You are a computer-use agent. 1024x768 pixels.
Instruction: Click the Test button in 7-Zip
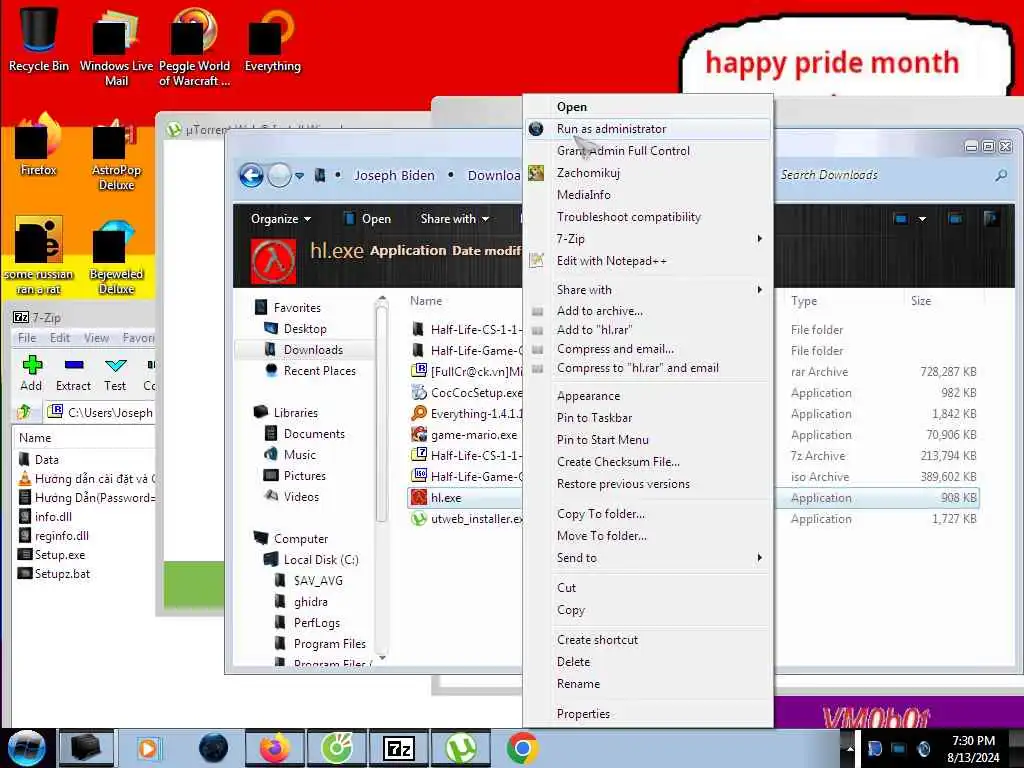[x=115, y=373]
